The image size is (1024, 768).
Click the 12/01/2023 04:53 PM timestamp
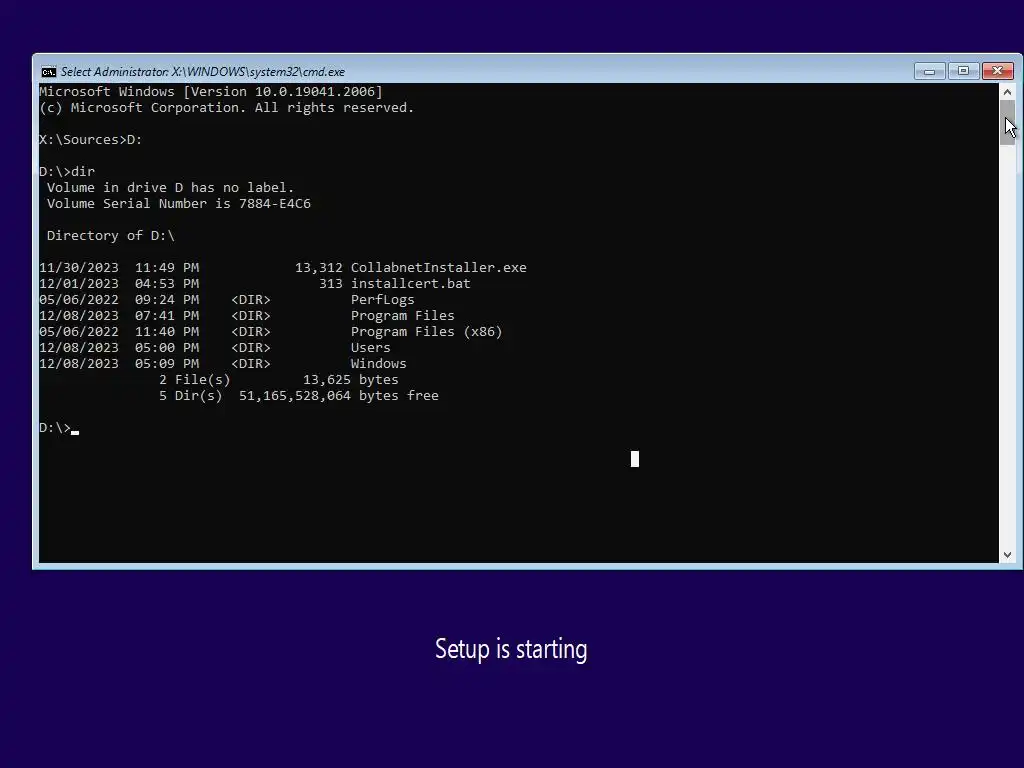[x=119, y=283]
